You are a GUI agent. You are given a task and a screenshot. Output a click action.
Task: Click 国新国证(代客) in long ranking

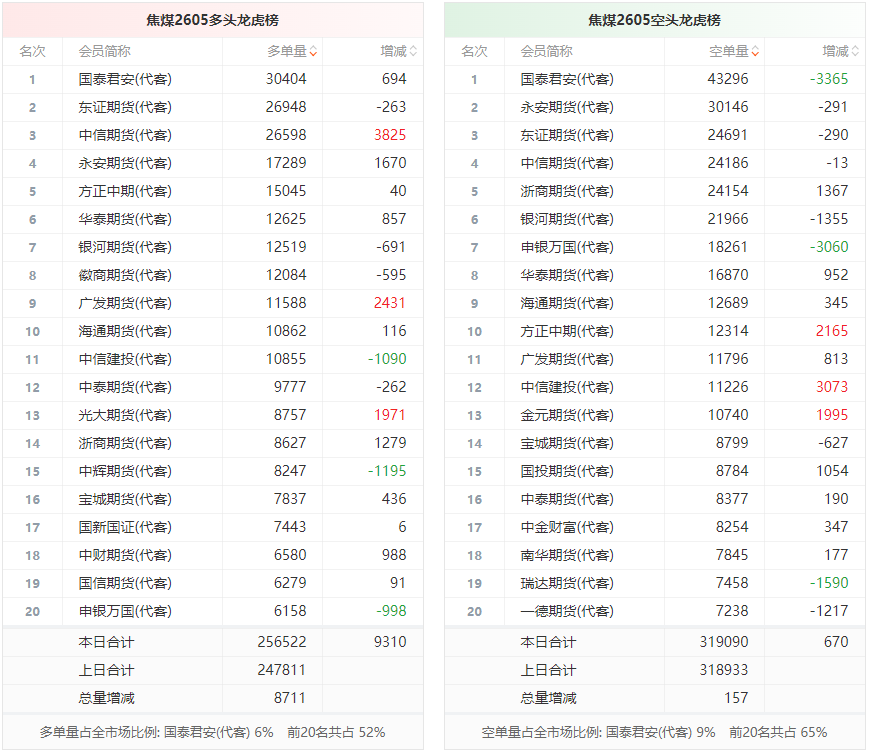pos(125,527)
